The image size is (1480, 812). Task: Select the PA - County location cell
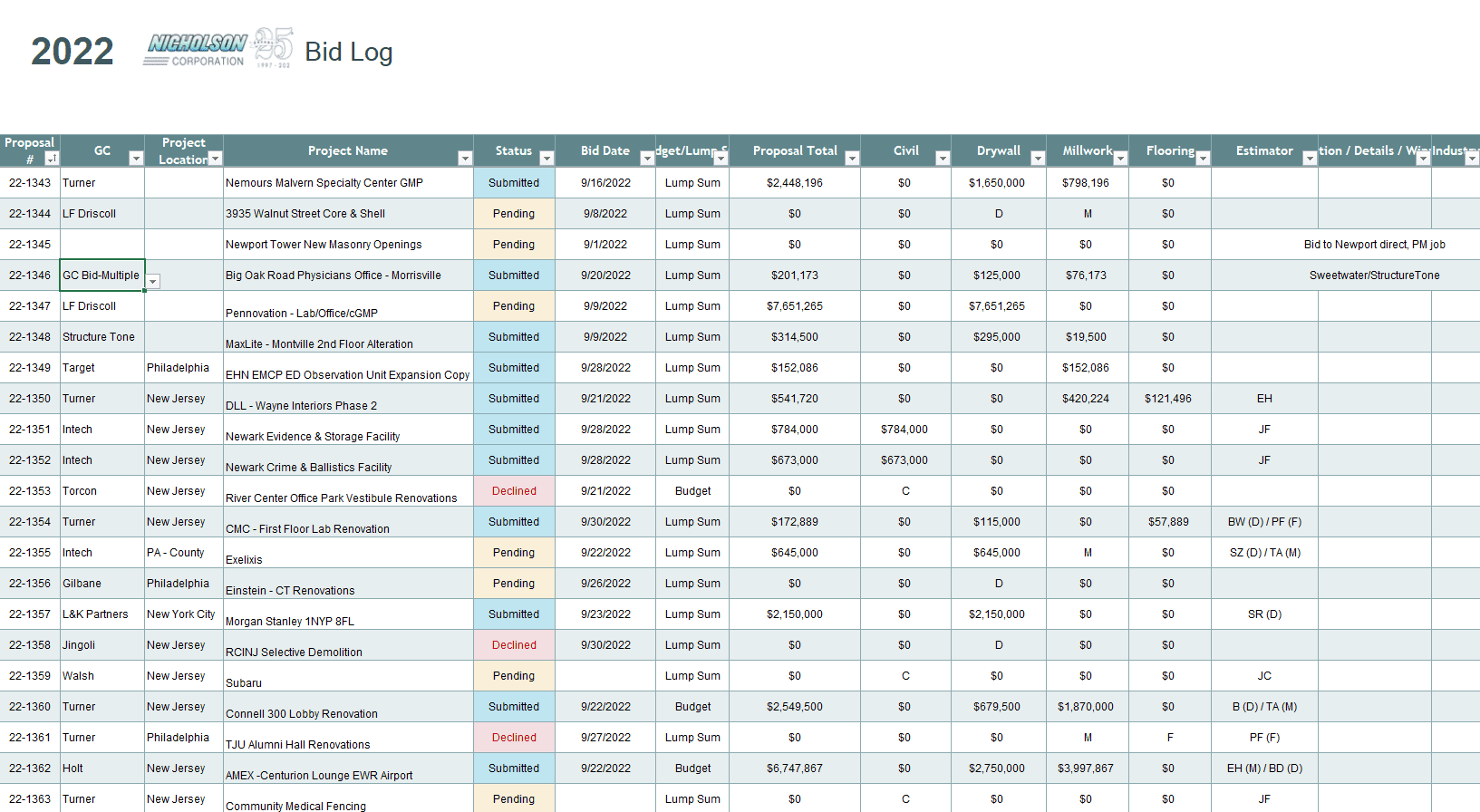click(184, 553)
